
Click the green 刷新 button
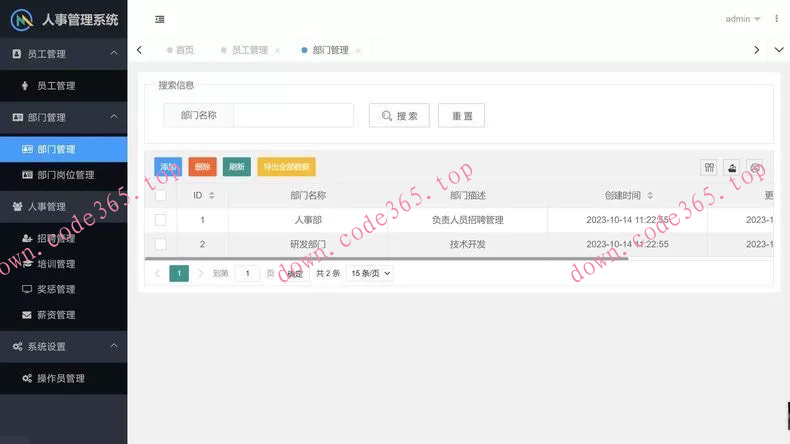click(x=237, y=167)
